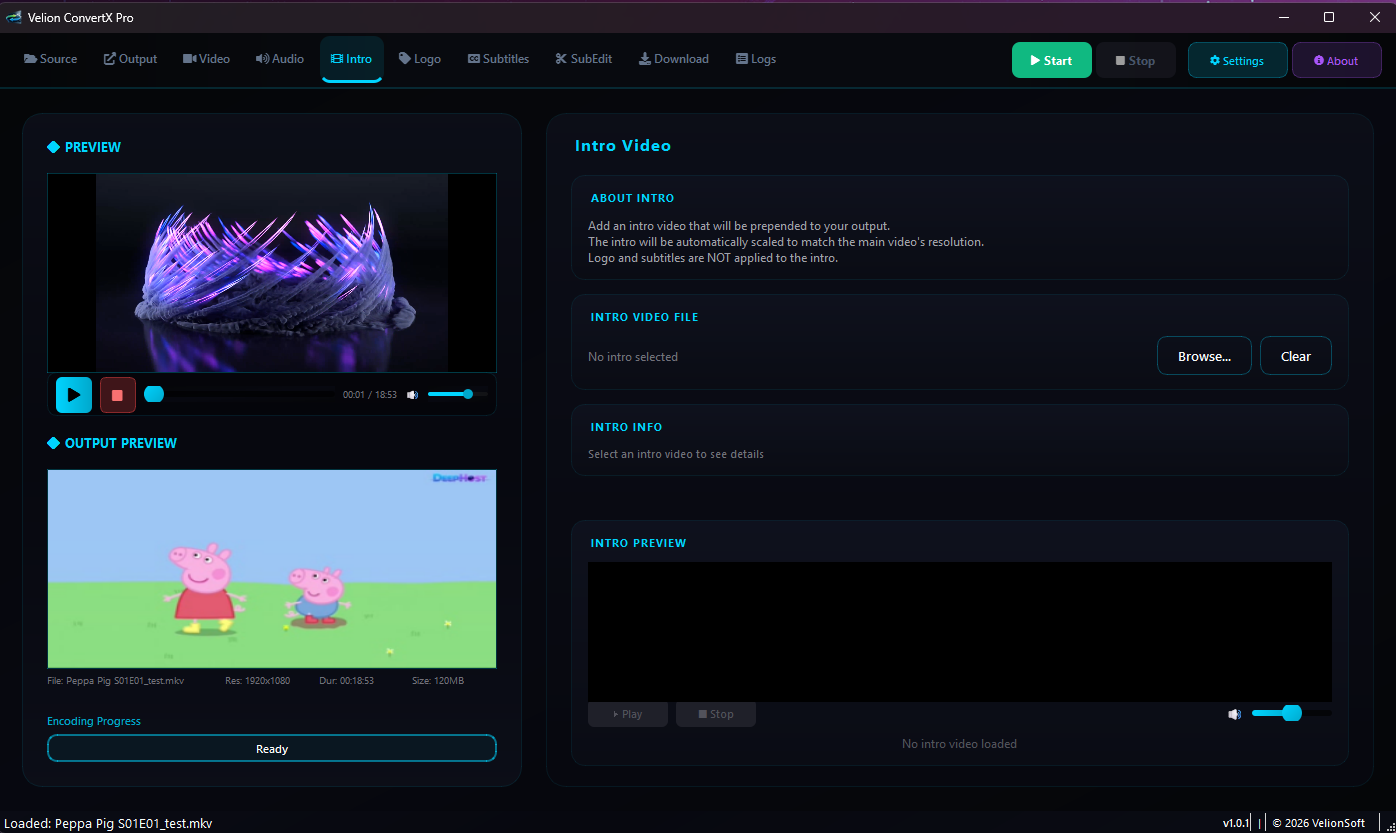
Task: Click the "Res: 1920x1080" text
Action: (x=257, y=681)
